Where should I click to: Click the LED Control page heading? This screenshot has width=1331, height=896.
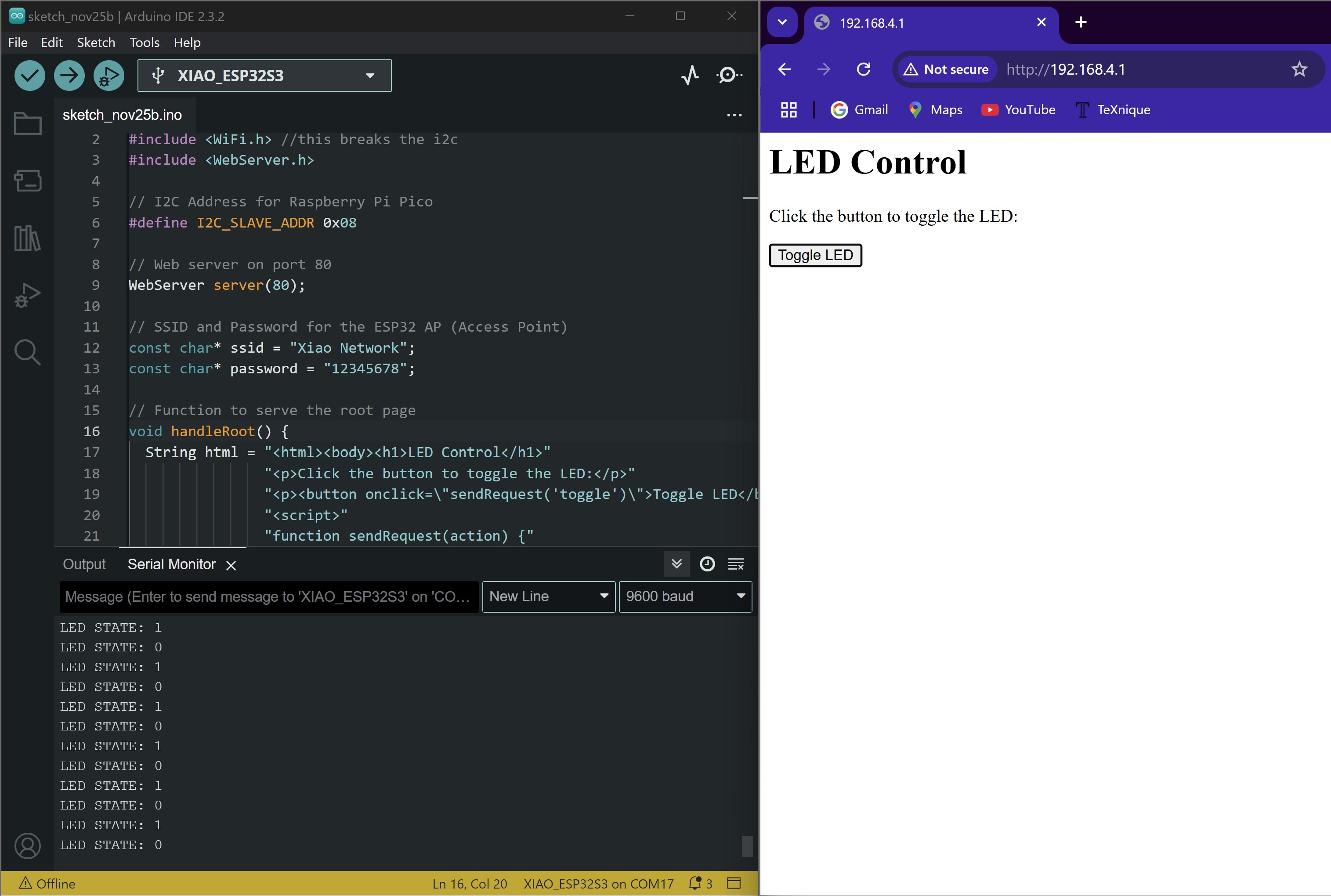pos(868,162)
